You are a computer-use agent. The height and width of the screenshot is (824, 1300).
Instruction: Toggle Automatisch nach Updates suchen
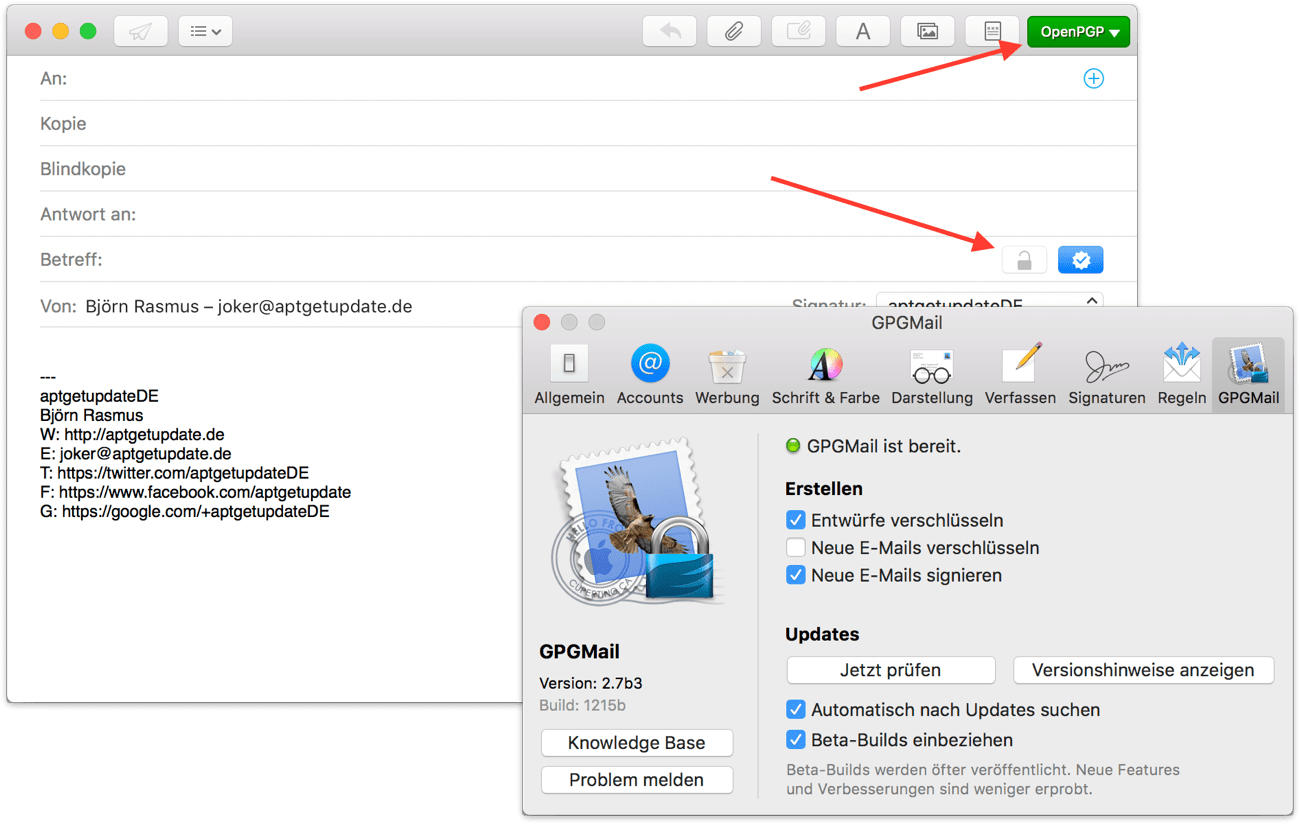[x=795, y=710]
